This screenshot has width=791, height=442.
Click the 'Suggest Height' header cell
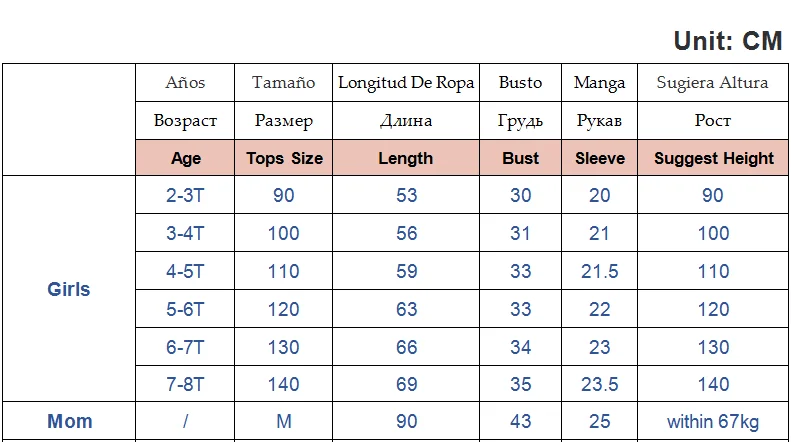pyautogui.click(x=713, y=158)
